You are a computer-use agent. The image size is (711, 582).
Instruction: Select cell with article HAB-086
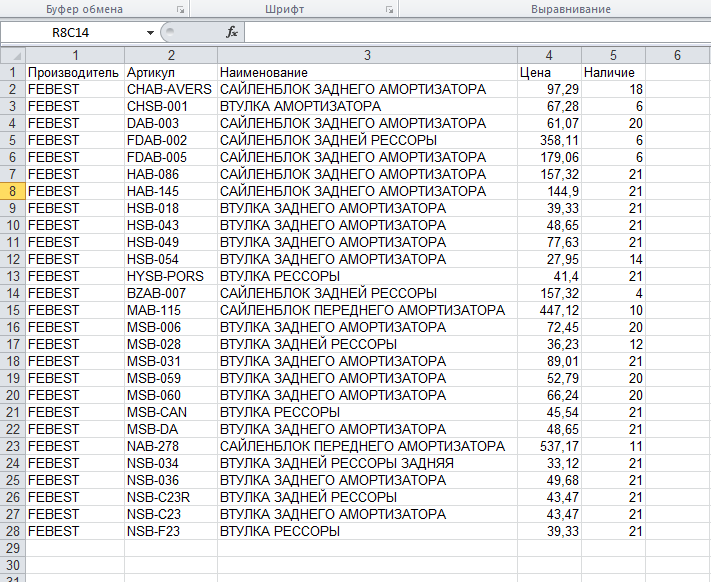[x=171, y=175]
